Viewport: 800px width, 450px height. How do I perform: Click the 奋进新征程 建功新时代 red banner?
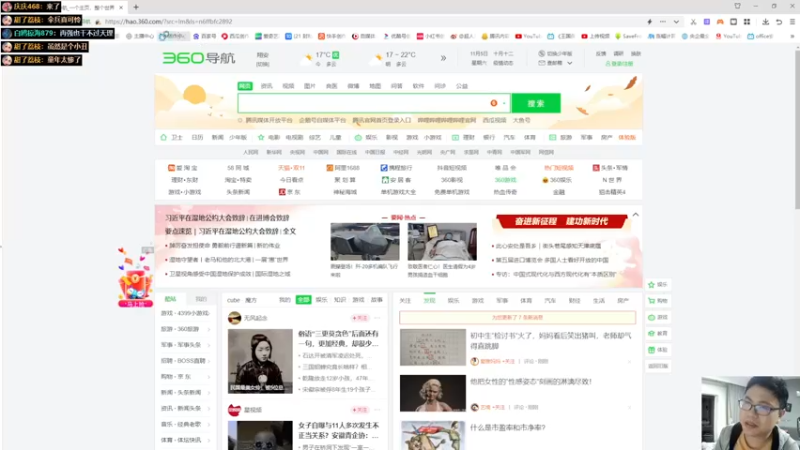561,221
